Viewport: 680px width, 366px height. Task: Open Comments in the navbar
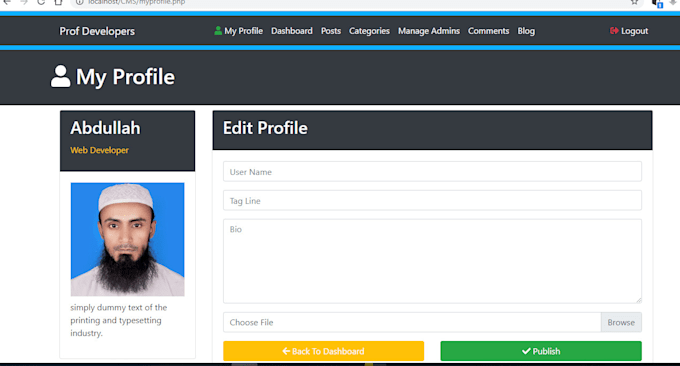click(488, 31)
